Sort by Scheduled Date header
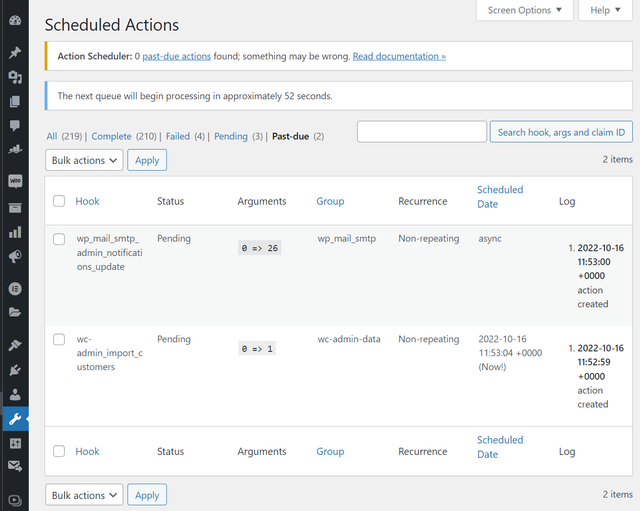 (500, 197)
